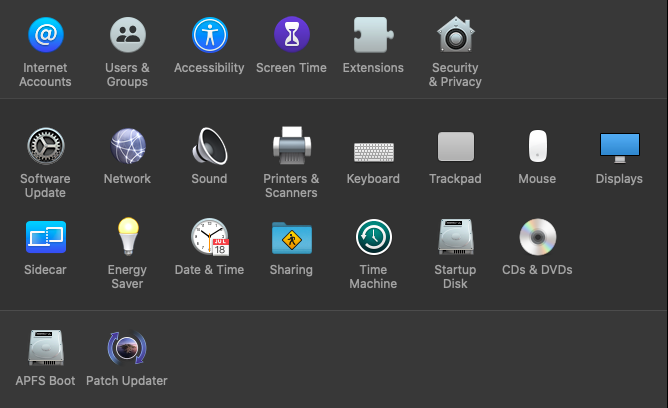Open Printers & Scanners pane
668x408 pixels.
point(292,145)
